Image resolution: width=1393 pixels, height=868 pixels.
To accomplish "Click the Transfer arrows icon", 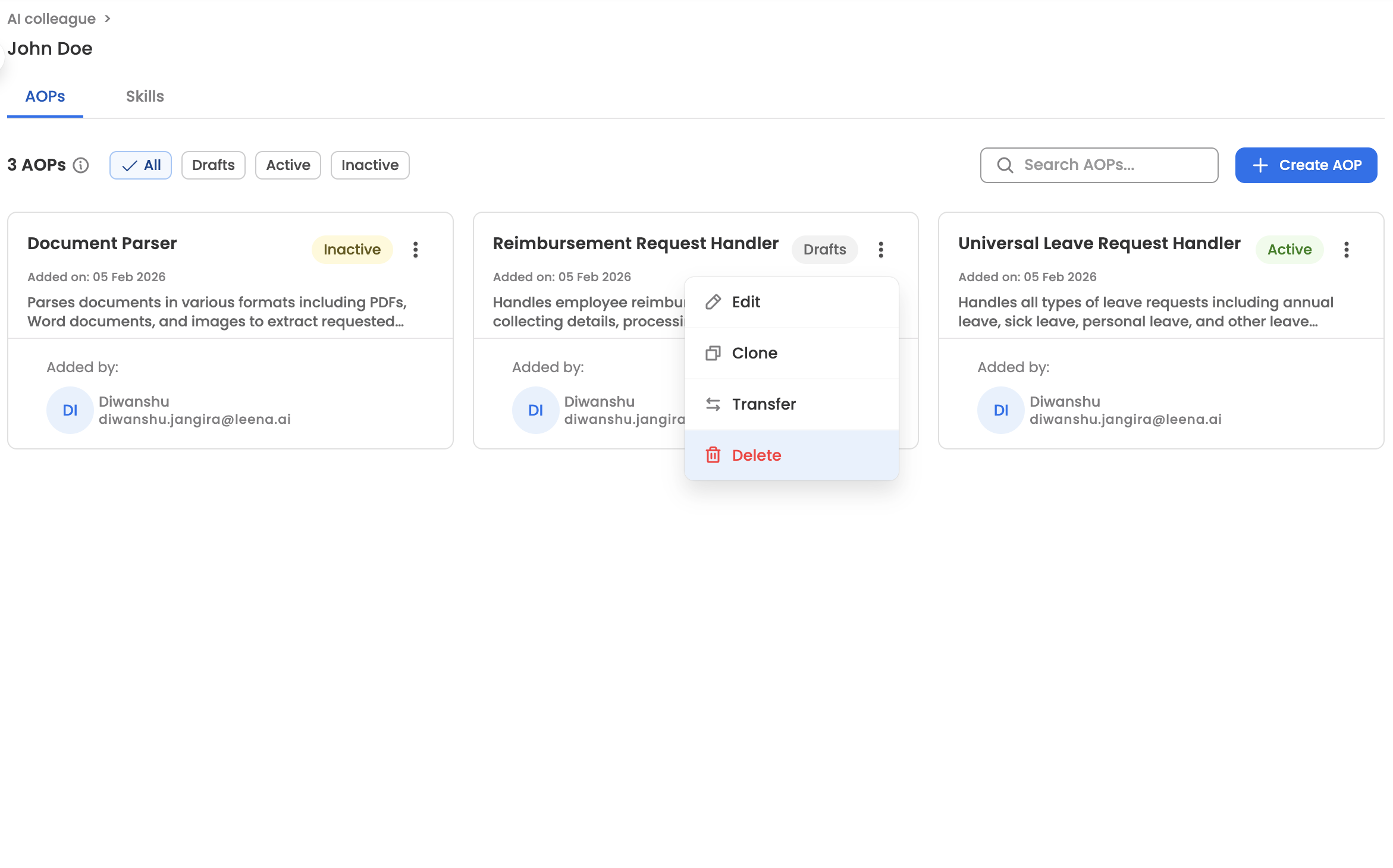I will click(713, 404).
